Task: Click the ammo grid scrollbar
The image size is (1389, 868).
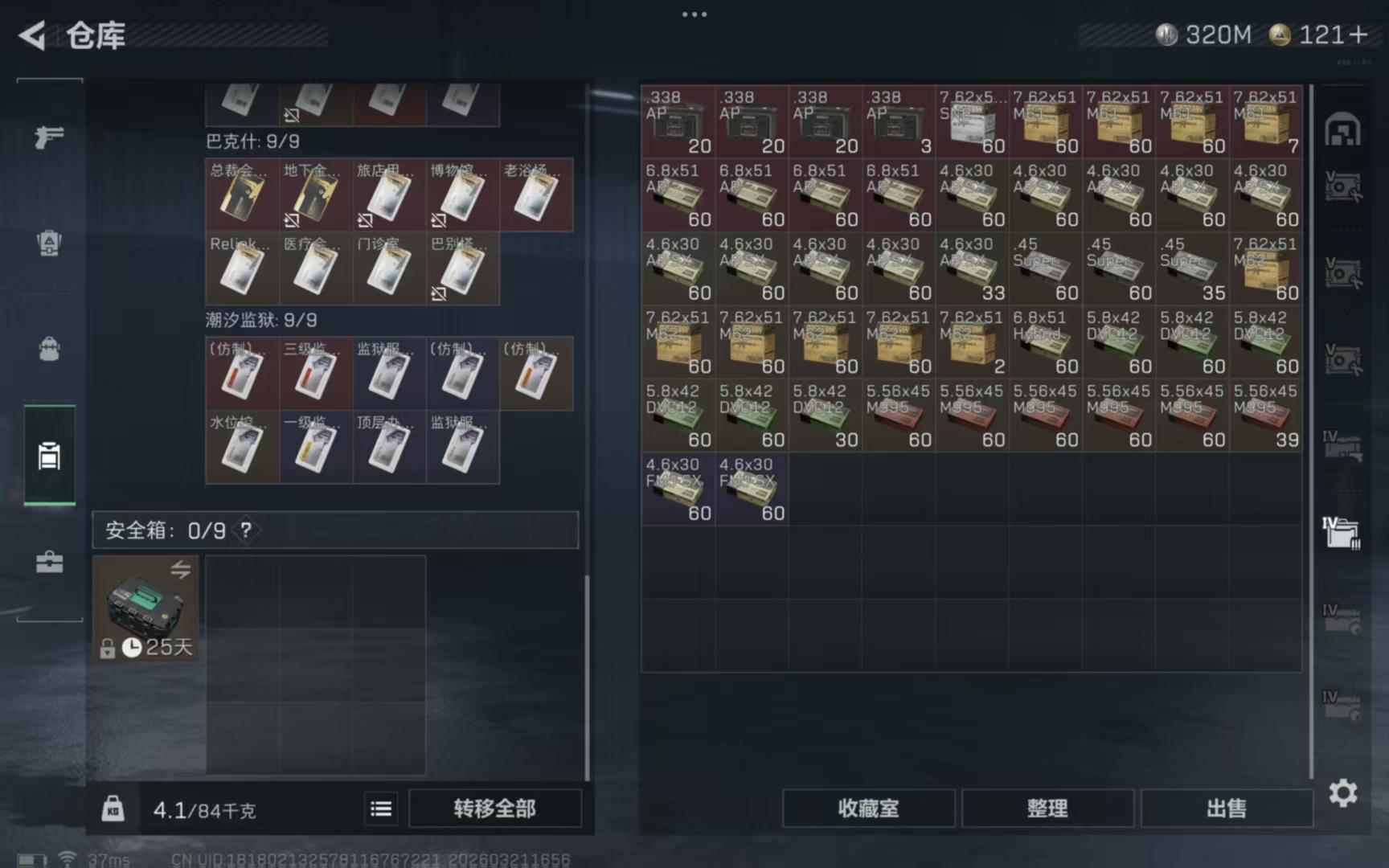Action: coord(1311,431)
